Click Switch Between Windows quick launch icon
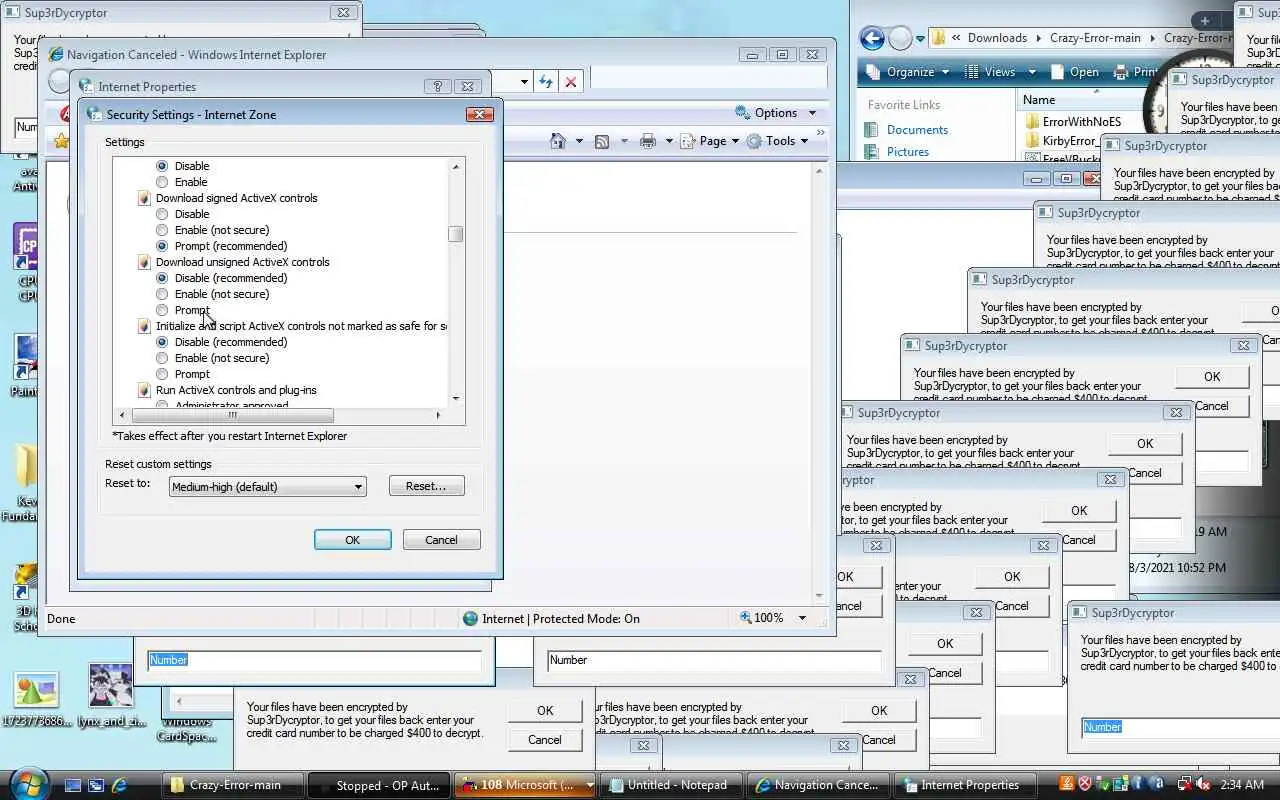The image size is (1280, 800). [96, 785]
